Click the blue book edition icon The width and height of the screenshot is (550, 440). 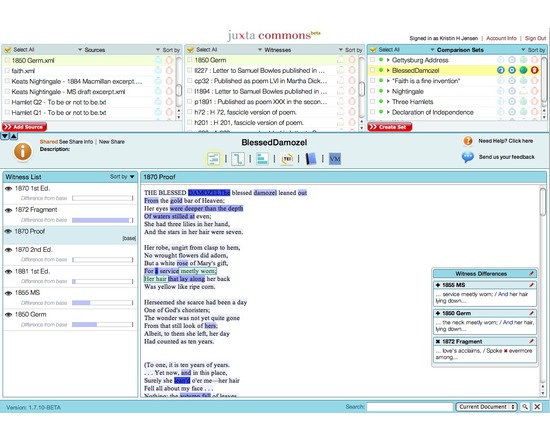(x=311, y=159)
